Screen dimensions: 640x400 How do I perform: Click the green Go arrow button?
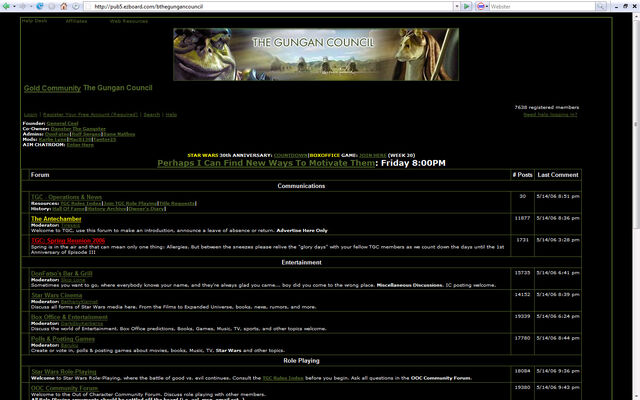(467, 6)
